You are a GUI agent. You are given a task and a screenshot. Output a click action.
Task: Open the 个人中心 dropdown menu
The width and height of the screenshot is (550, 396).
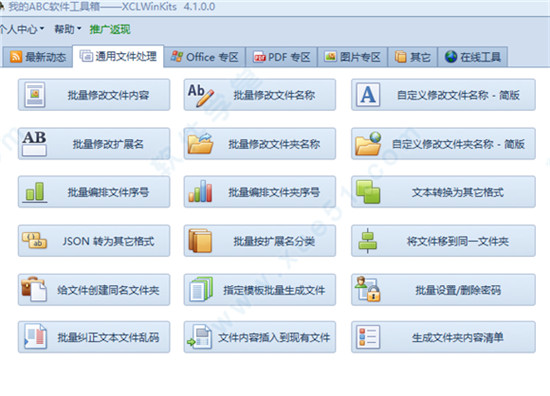22,29
